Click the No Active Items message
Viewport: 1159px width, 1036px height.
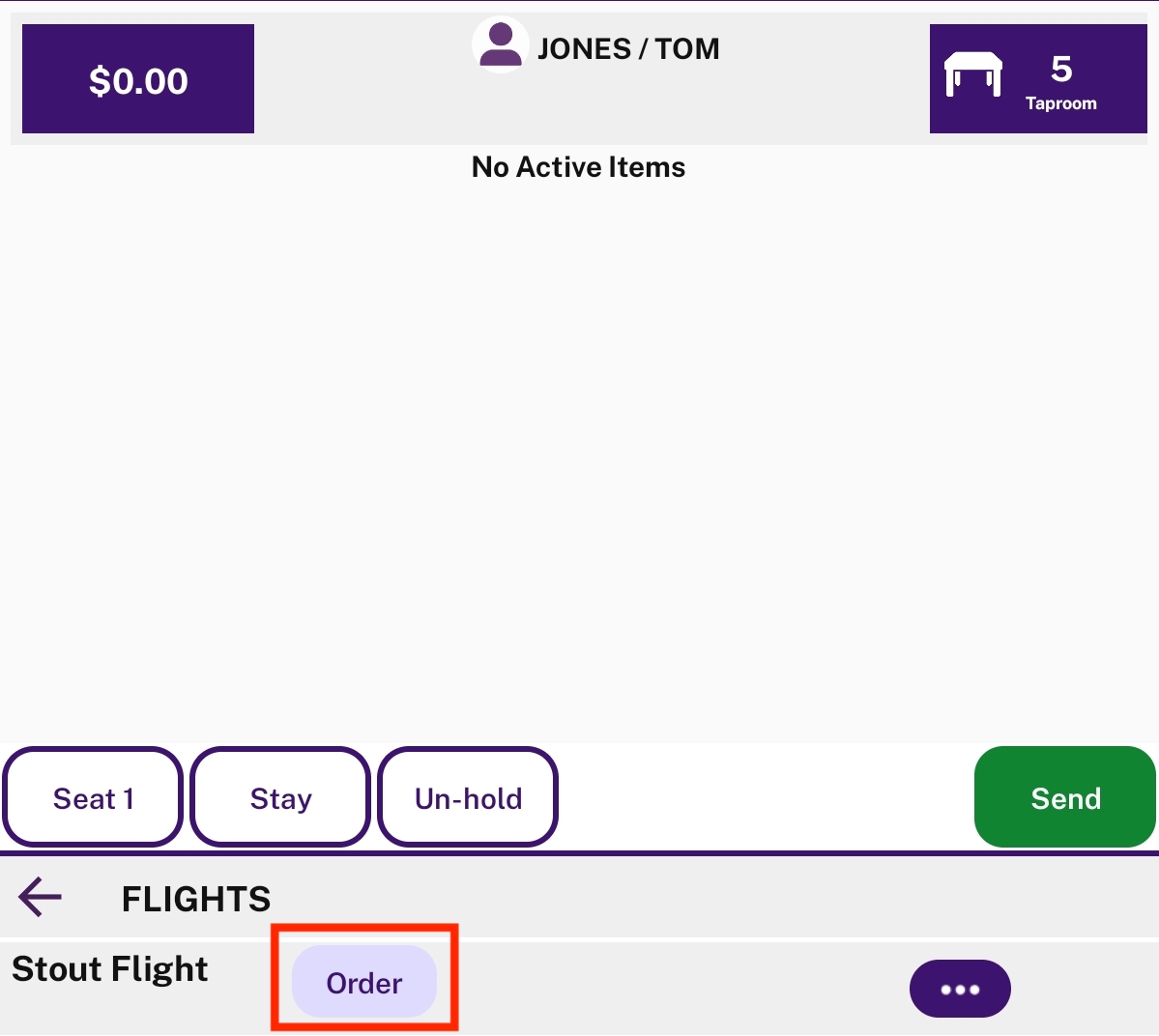click(x=579, y=167)
